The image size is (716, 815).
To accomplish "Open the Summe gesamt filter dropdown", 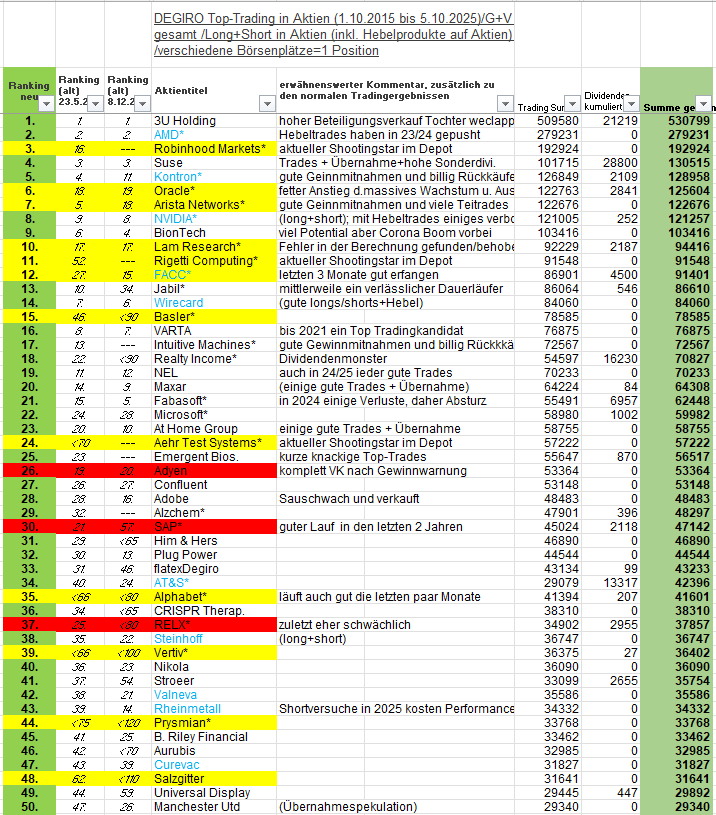I will point(703,104).
